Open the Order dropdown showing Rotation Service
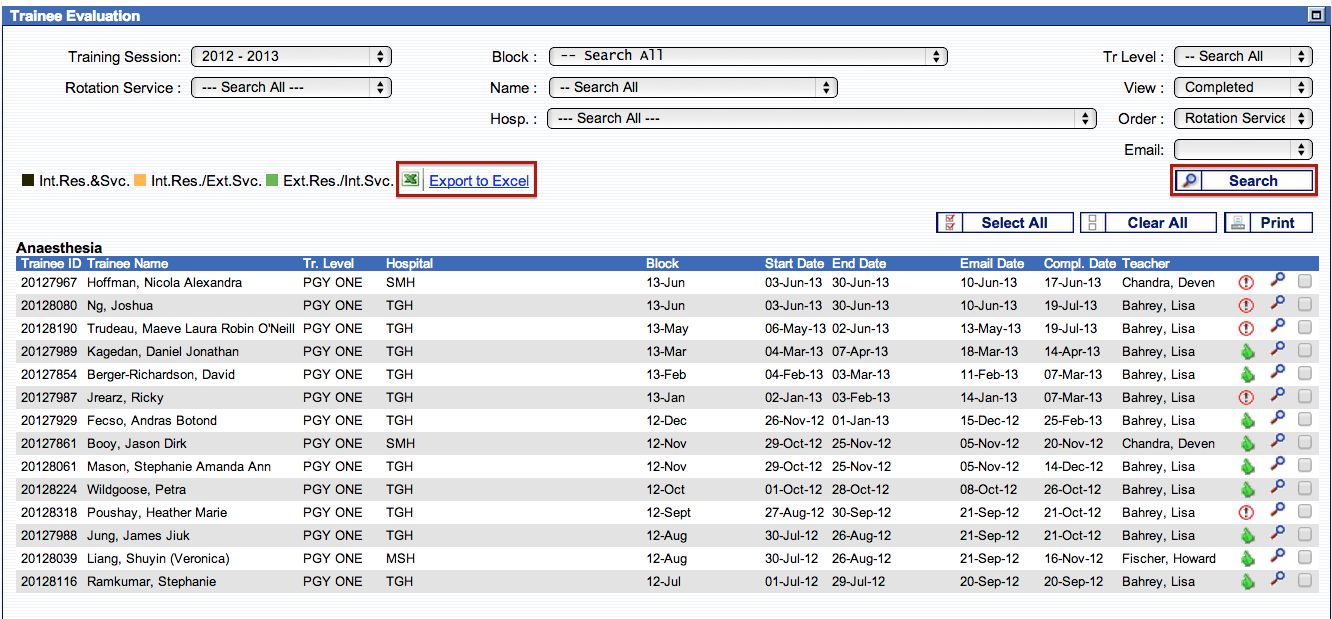 pos(1242,119)
